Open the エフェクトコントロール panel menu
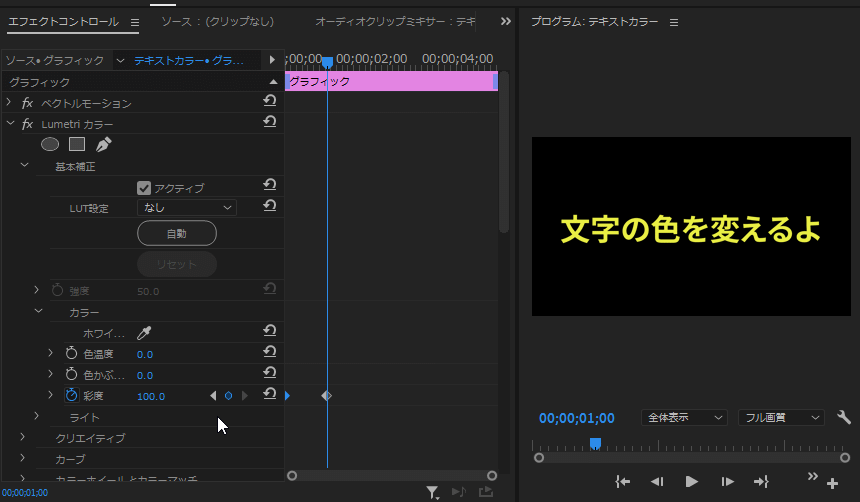 pyautogui.click(x=135, y=22)
